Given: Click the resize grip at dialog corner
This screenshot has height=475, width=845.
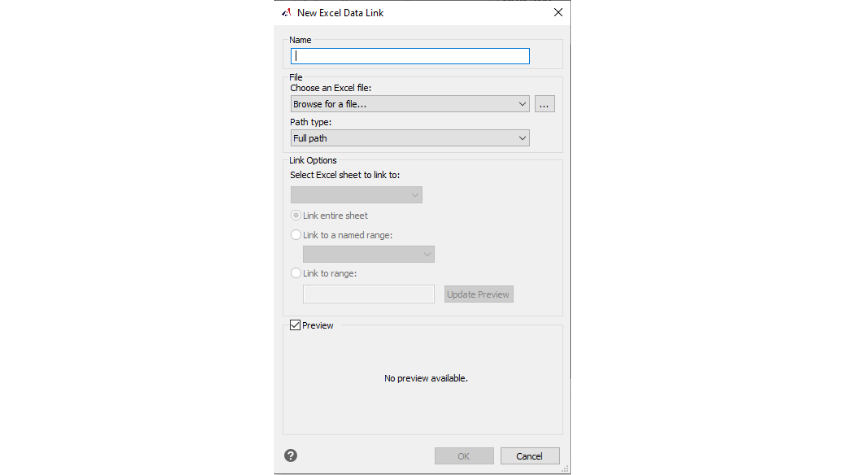Looking at the screenshot, I should pos(565,469).
